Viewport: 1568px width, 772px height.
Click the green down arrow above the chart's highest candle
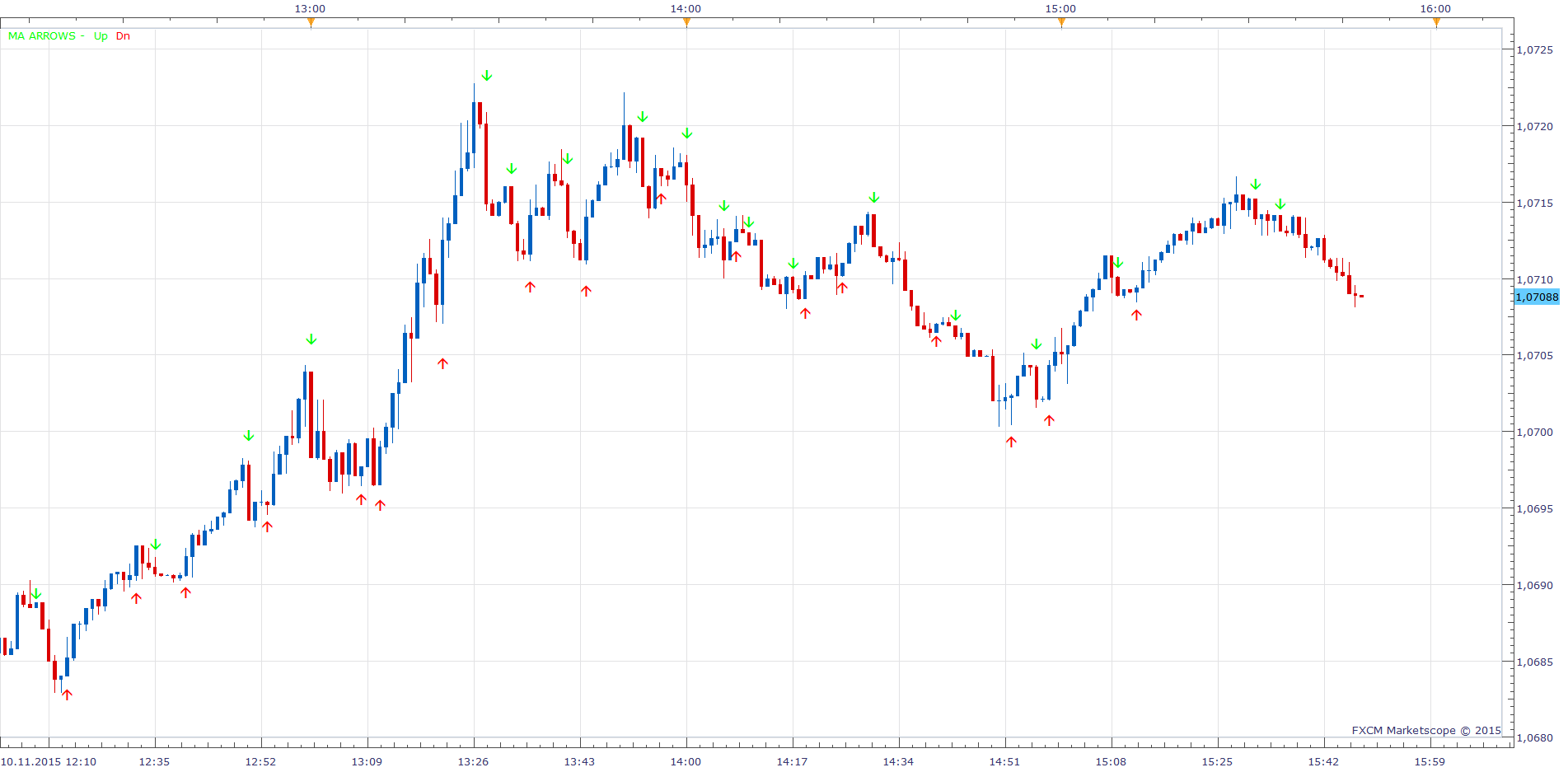(x=487, y=76)
